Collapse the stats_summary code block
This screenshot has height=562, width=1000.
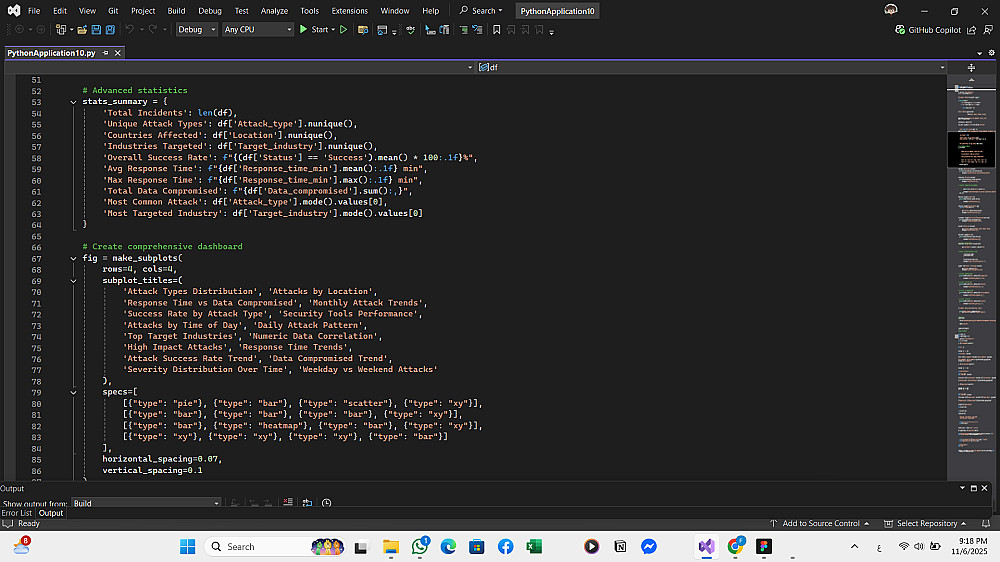pyautogui.click(x=73, y=102)
